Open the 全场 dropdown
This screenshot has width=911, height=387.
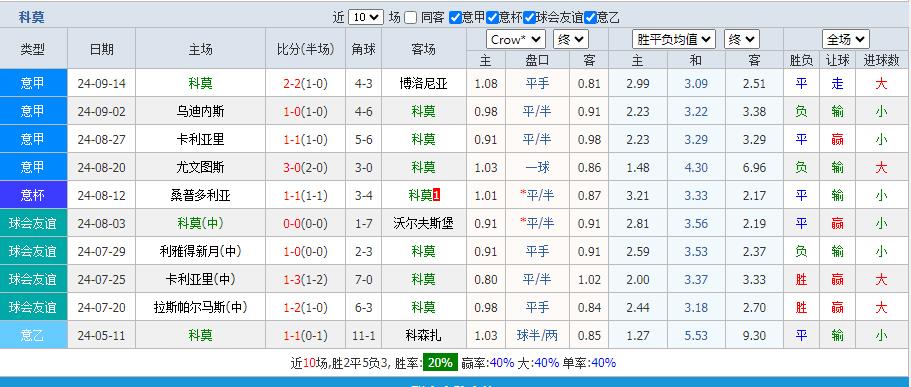tap(846, 40)
